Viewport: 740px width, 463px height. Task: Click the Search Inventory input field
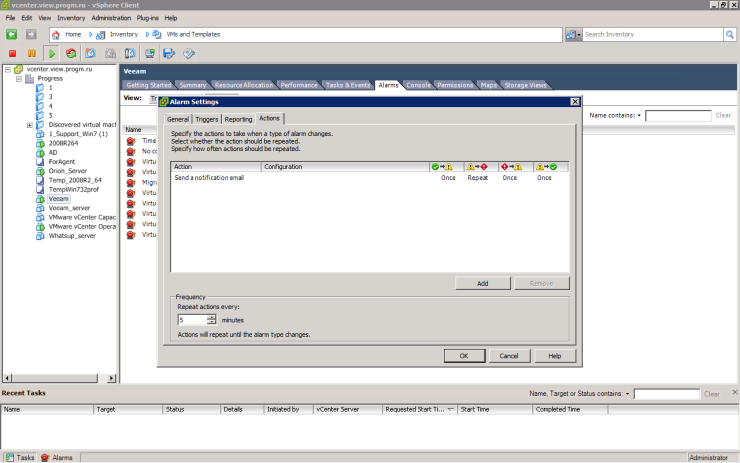653,34
